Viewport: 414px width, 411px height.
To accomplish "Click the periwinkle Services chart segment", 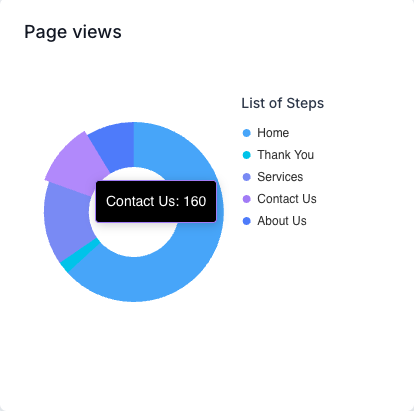I will click(67, 218).
